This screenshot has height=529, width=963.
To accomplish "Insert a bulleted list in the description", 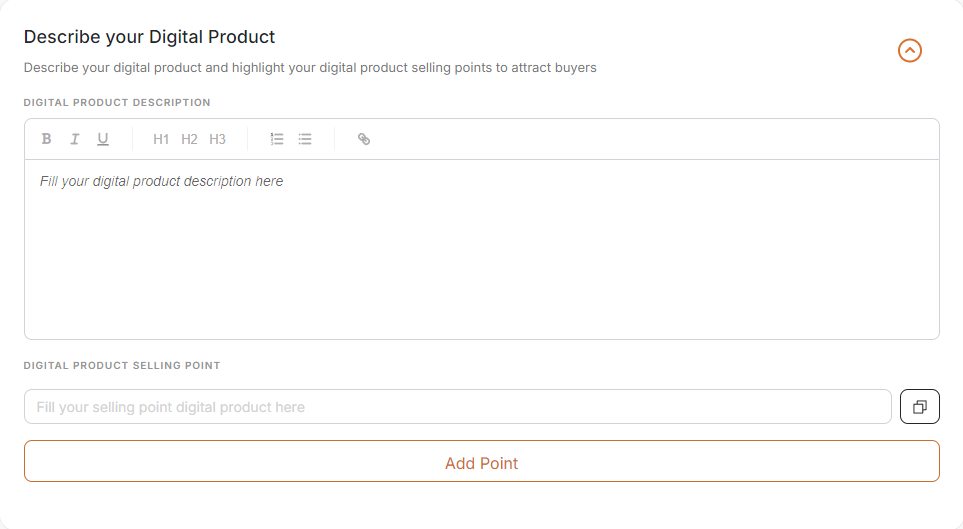I will (x=305, y=139).
